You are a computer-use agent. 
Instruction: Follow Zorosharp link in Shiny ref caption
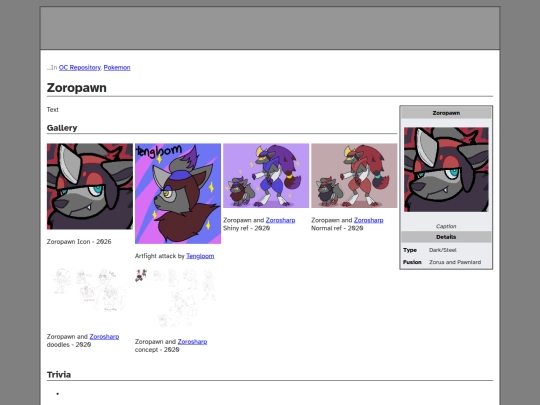[280, 220]
